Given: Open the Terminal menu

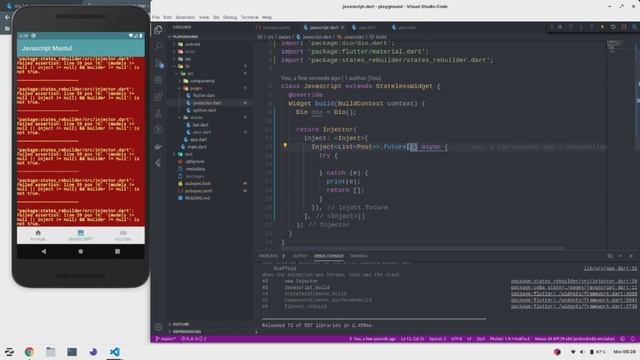Looking at the screenshot, I should tap(249, 17).
